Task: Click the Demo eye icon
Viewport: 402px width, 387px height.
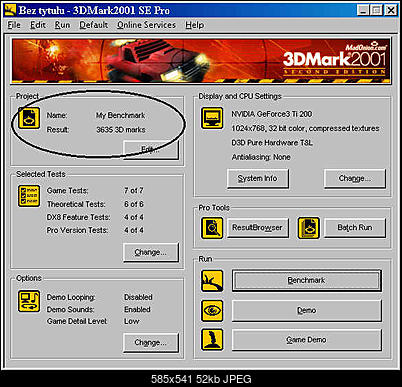Action: tap(212, 310)
